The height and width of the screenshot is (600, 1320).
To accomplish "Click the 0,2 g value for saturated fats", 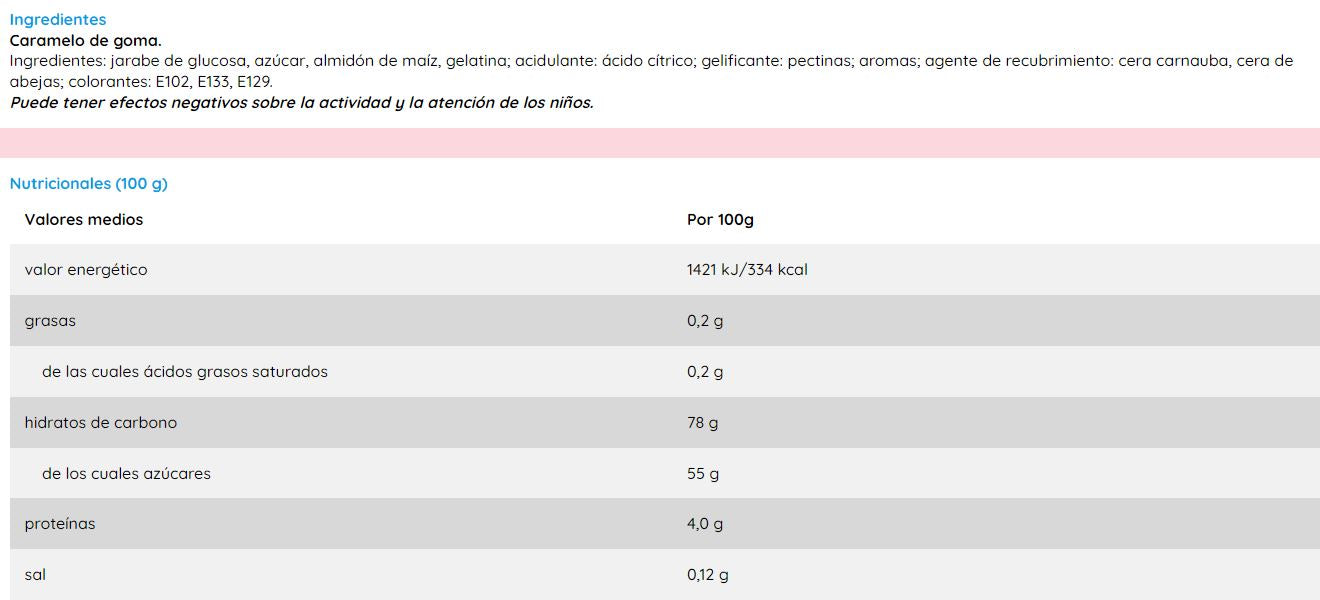I will pos(705,372).
